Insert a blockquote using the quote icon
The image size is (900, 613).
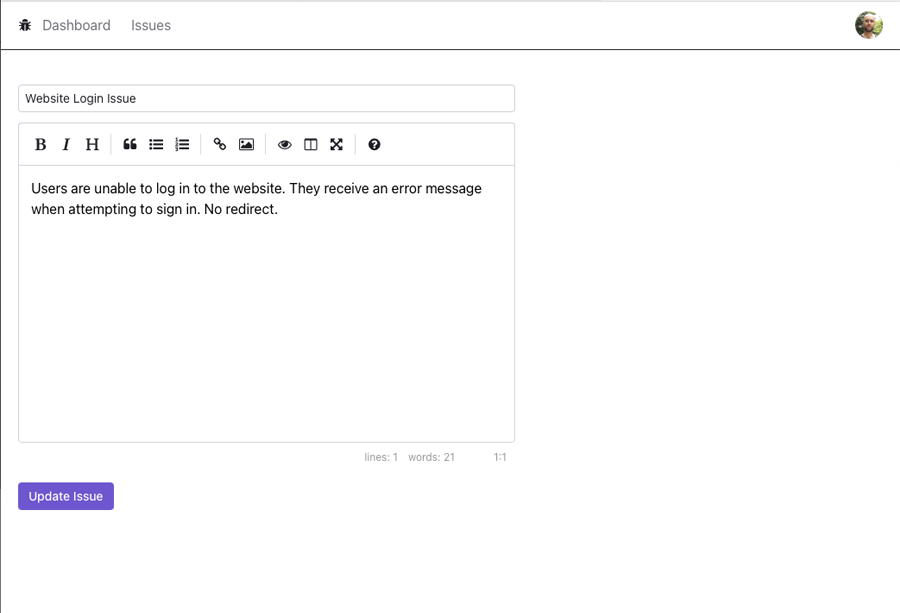[x=130, y=145]
